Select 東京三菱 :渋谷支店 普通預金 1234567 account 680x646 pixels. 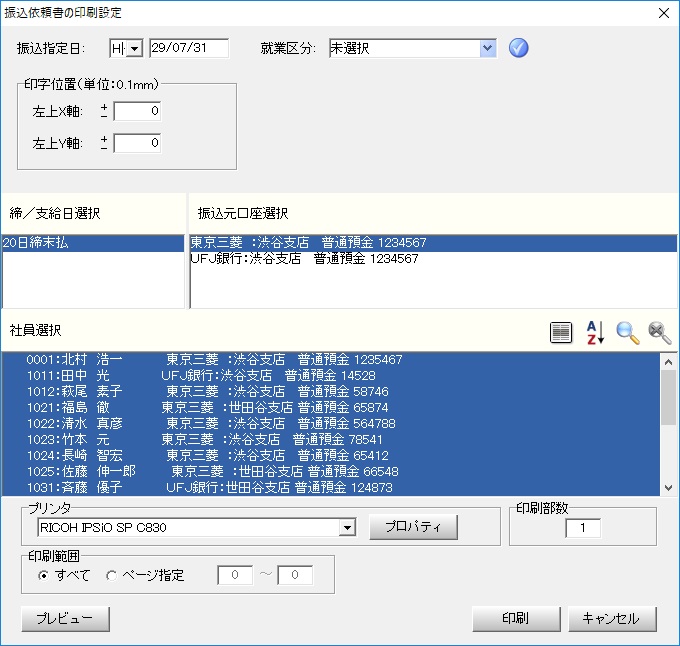[433, 242]
